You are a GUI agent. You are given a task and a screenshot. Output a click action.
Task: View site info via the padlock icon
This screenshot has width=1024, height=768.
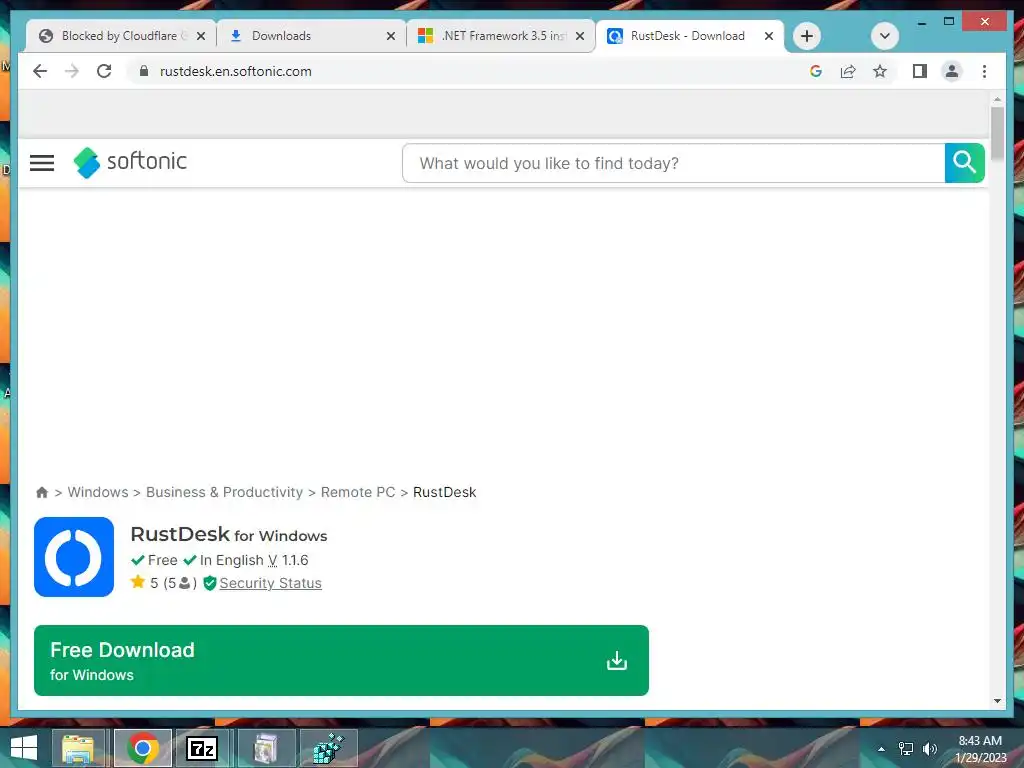coord(144,71)
